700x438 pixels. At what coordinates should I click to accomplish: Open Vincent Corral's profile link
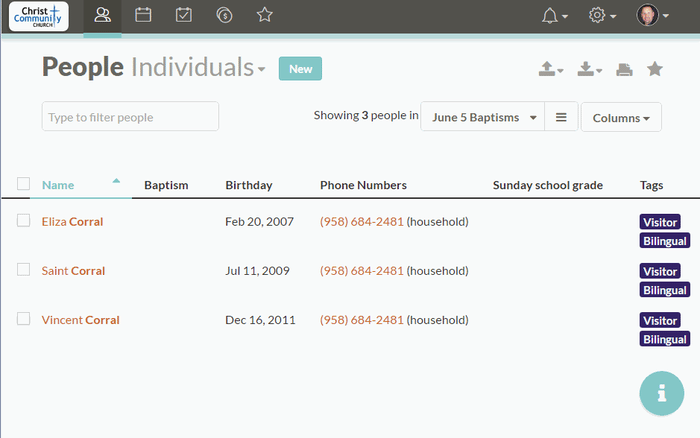coord(80,320)
